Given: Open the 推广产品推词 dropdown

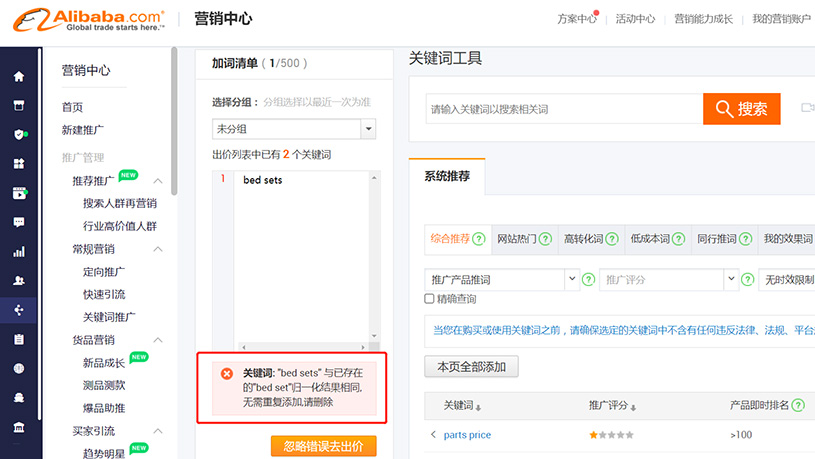Looking at the screenshot, I should pos(502,280).
